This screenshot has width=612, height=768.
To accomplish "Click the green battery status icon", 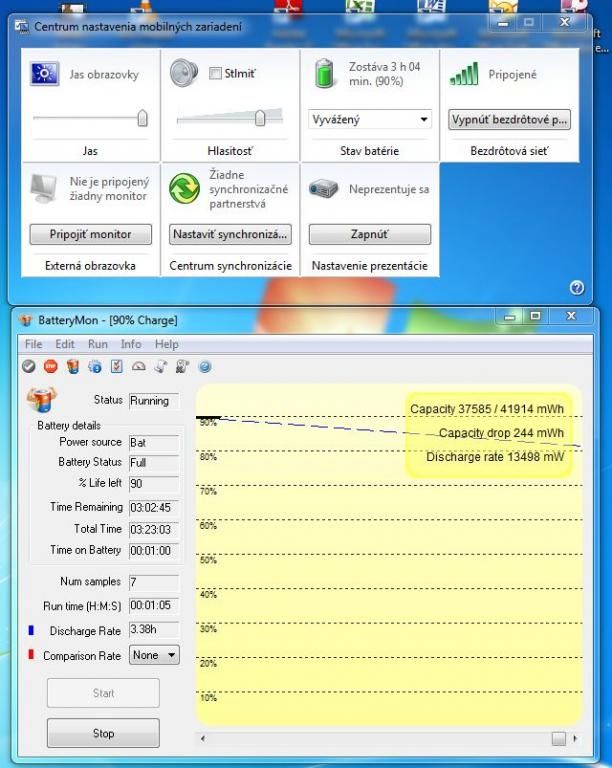I will click(324, 74).
